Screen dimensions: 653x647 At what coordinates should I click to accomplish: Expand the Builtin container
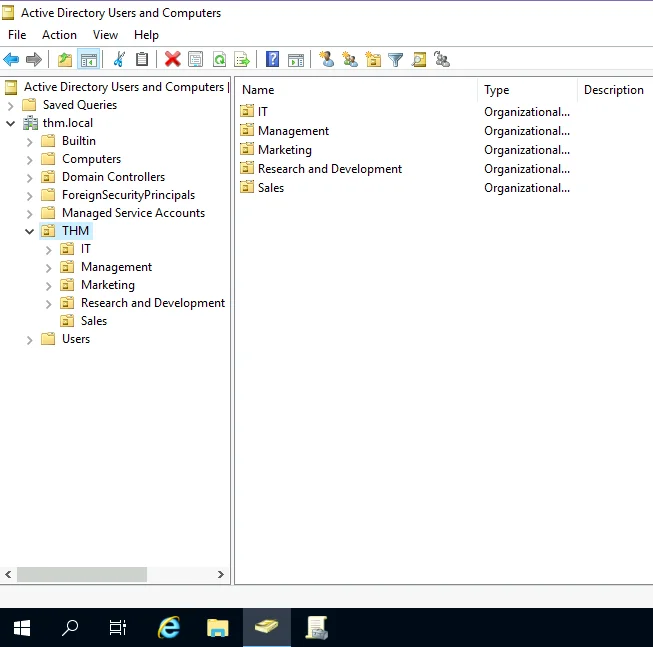[30, 142]
